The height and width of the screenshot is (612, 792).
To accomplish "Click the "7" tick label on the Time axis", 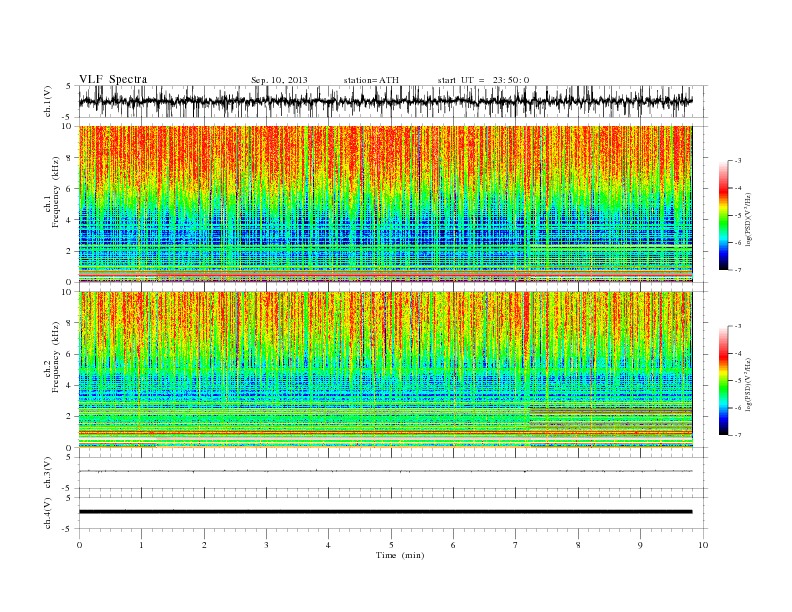I will point(516,545).
